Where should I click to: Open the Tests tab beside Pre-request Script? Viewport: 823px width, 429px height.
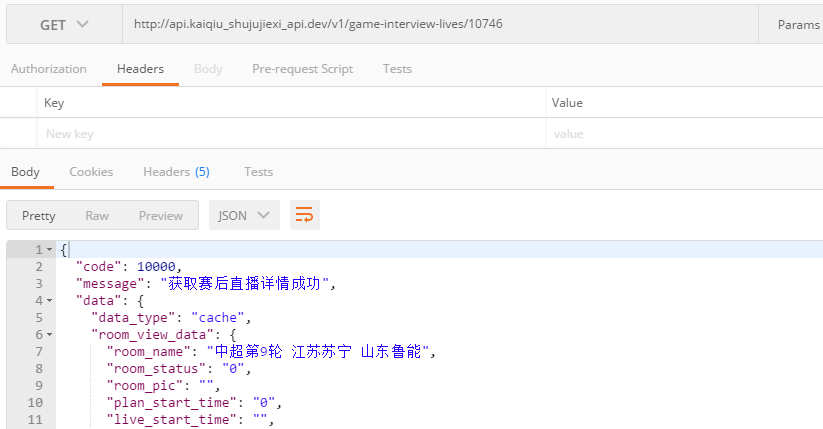[x=397, y=69]
